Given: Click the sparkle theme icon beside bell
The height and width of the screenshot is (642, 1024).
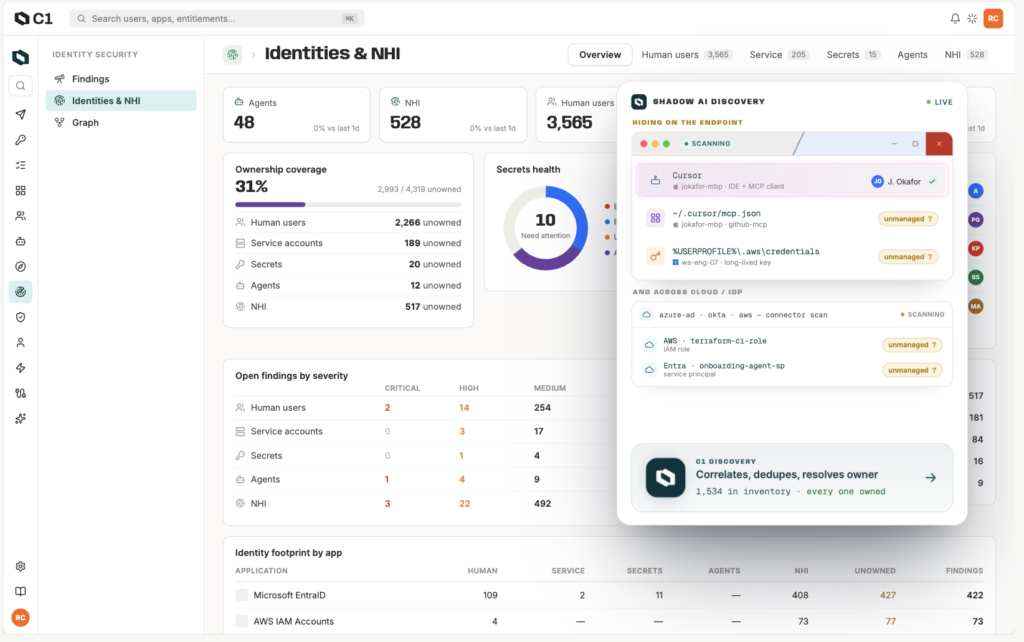Looking at the screenshot, I should 972,18.
